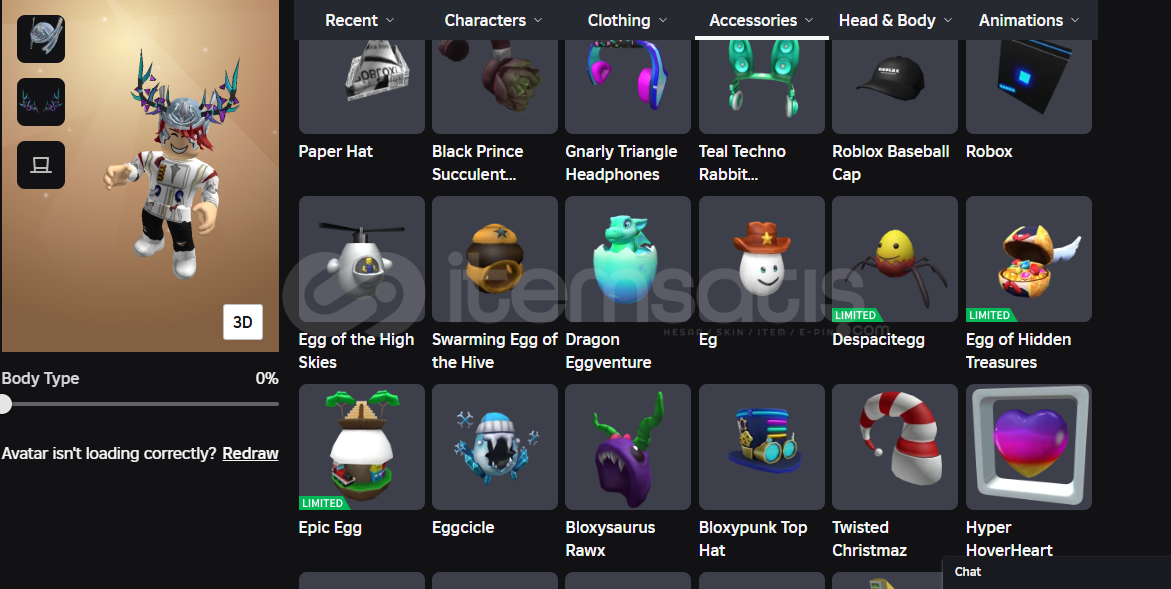Switch to the Head & Body tab
This screenshot has height=589, width=1171.
tap(895, 20)
